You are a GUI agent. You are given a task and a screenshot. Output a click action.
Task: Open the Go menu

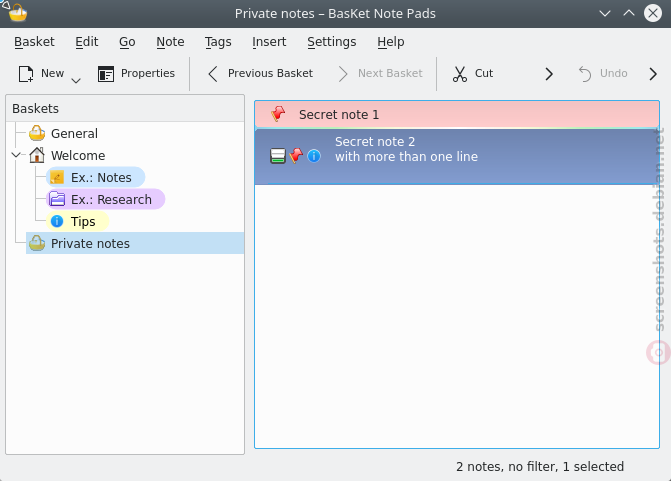point(127,42)
